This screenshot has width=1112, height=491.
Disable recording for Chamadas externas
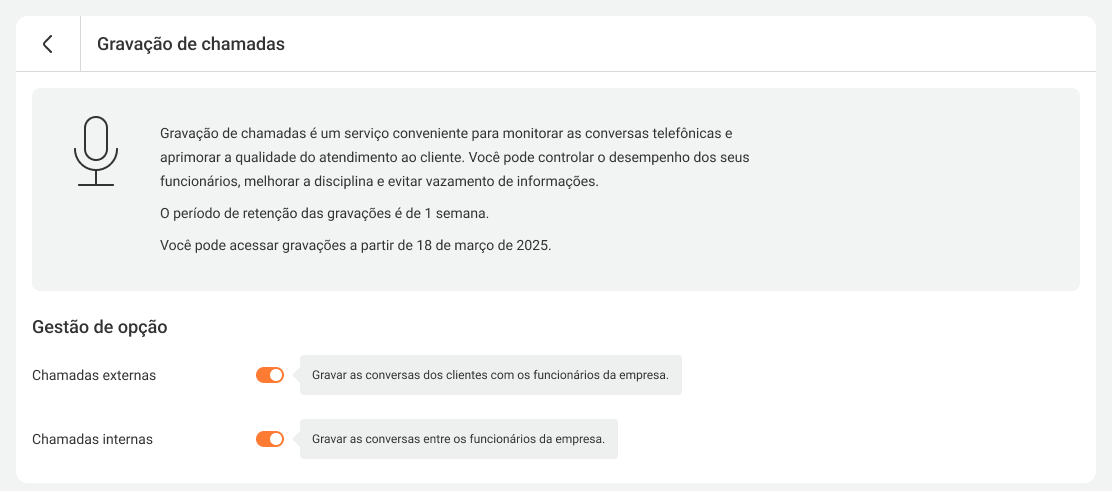click(270, 375)
